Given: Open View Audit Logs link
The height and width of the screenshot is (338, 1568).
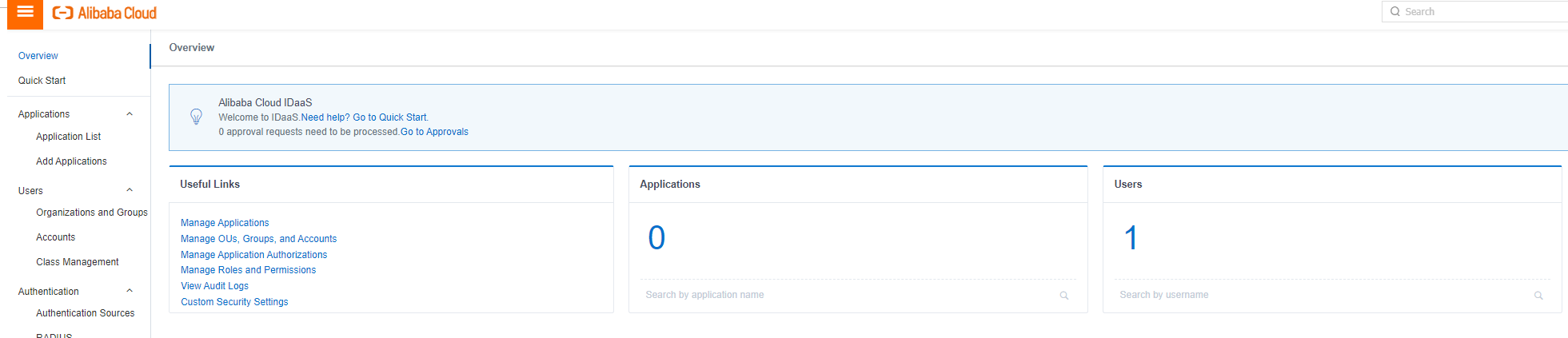Looking at the screenshot, I should (215, 286).
